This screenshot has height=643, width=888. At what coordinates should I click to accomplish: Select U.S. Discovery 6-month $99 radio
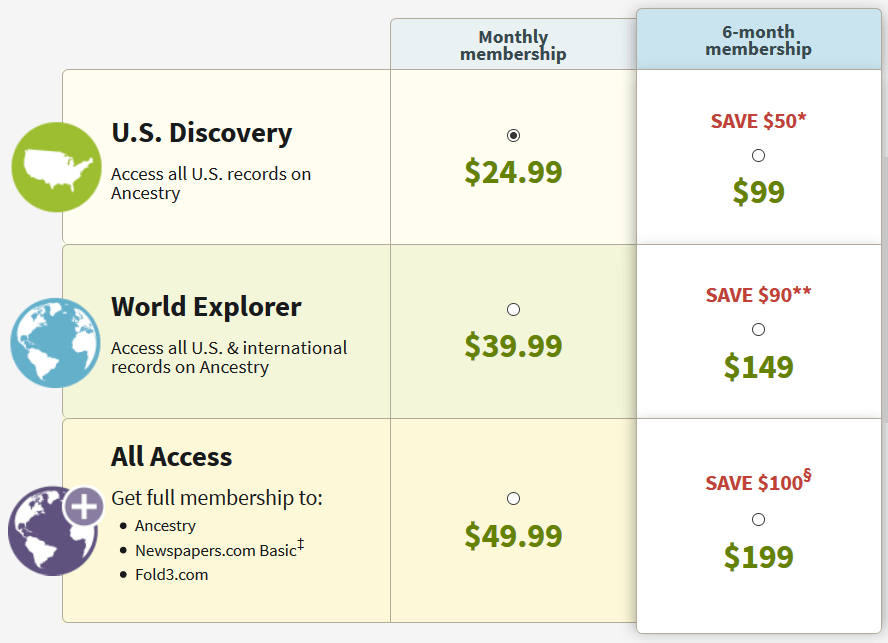point(758,155)
